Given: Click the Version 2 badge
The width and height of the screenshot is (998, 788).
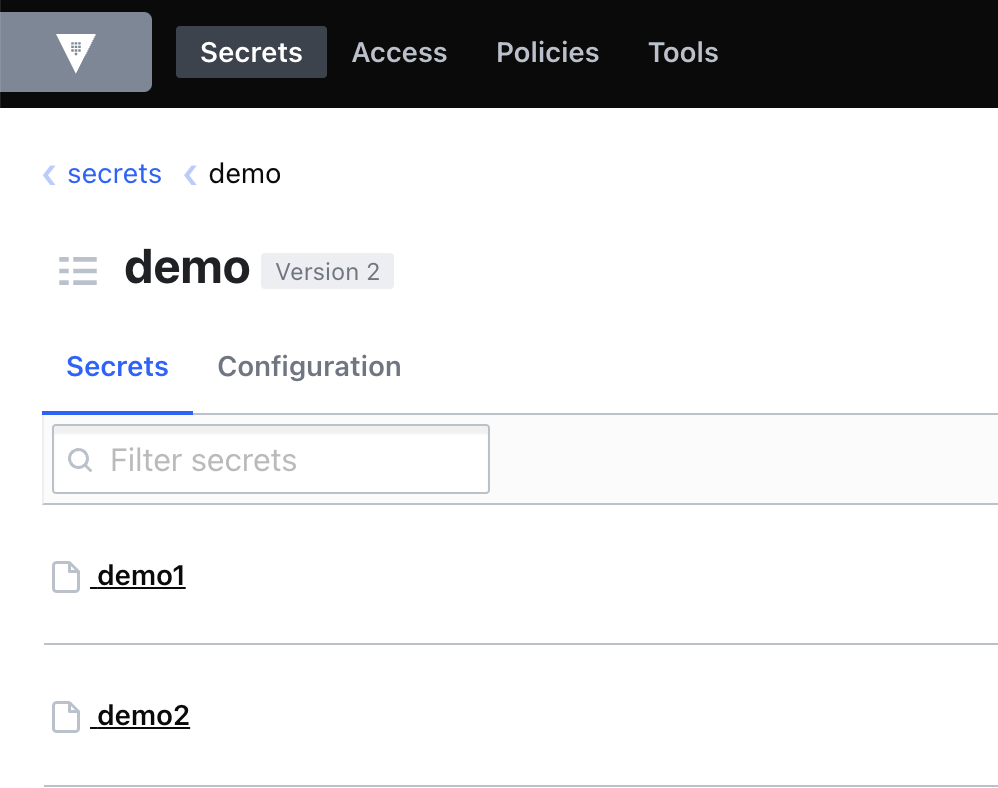Looking at the screenshot, I should pos(327,271).
